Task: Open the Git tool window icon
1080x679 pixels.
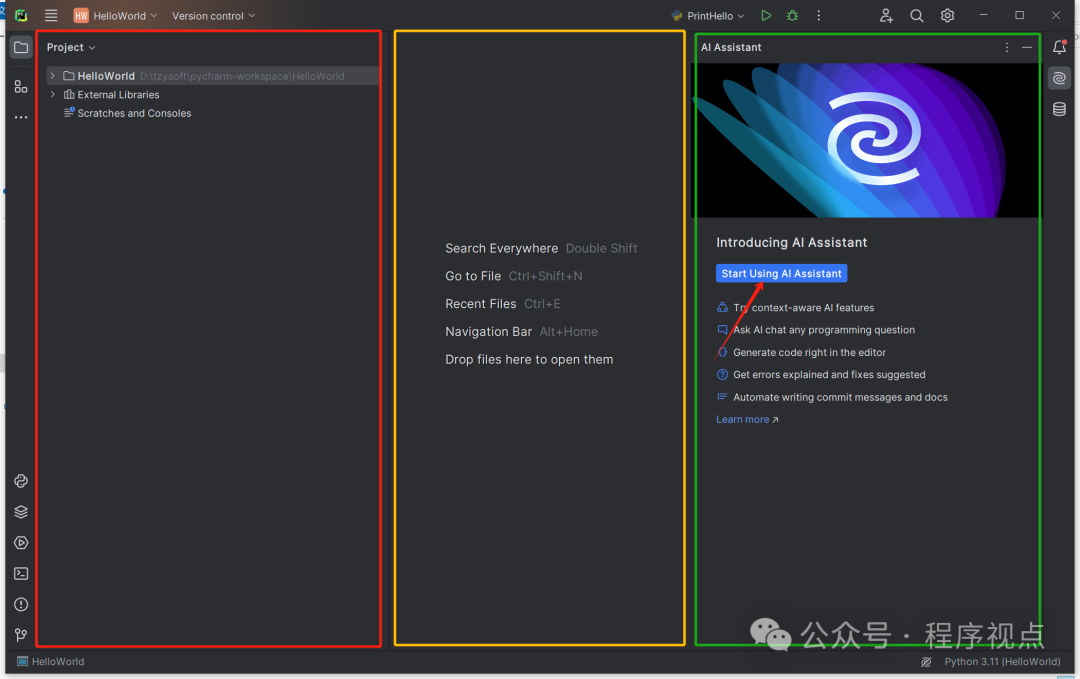Action: tap(21, 634)
